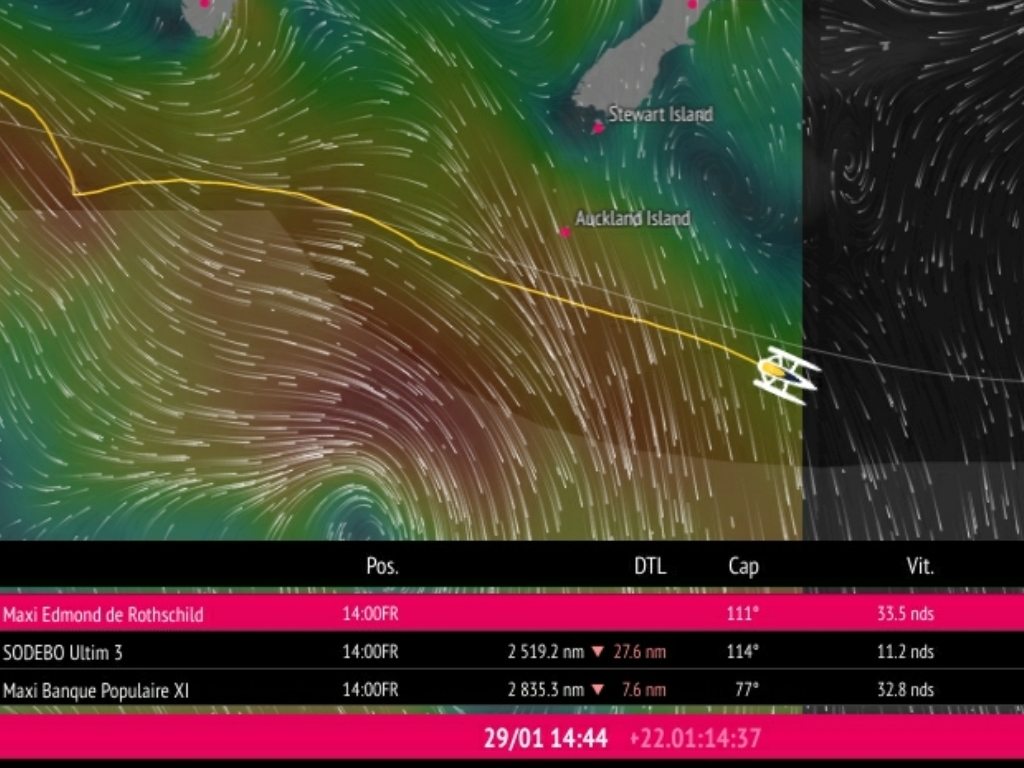Click Maxi Banque Populaire XI distance 2 835.3 nm
1024x768 pixels.
click(546, 690)
